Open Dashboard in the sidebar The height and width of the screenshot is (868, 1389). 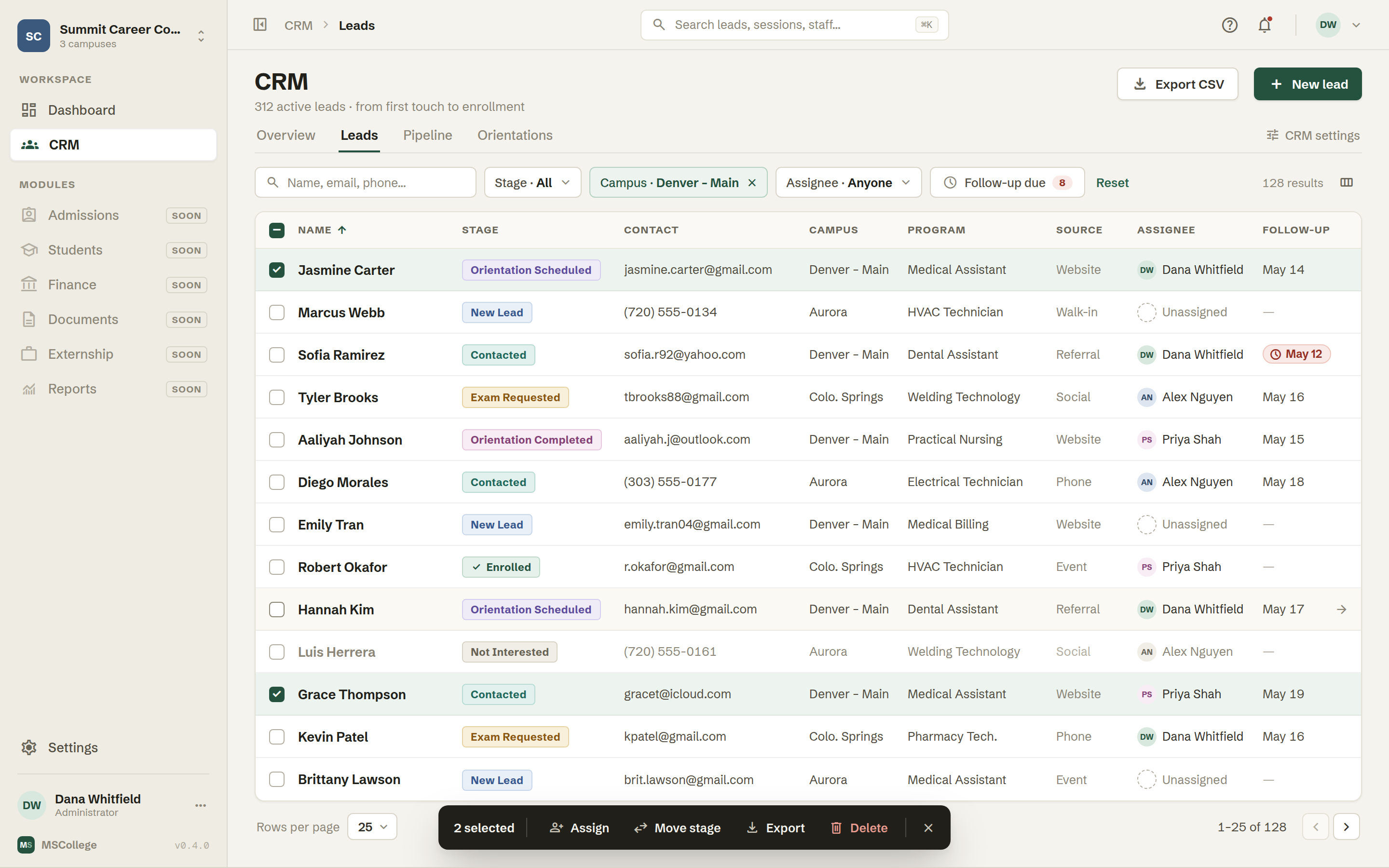pos(113,109)
